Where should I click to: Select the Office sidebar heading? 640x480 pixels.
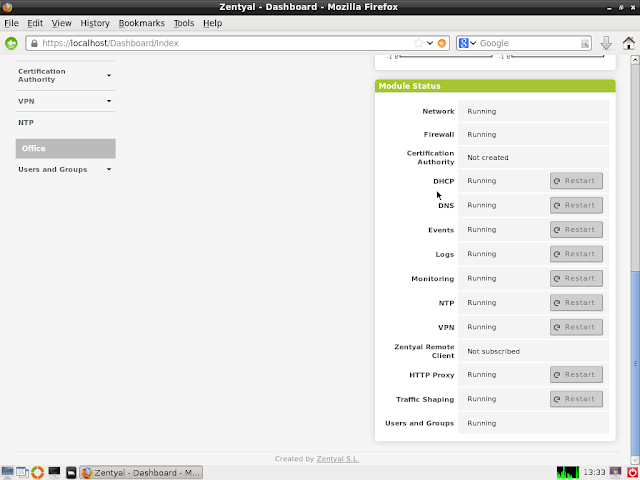[x=65, y=149]
